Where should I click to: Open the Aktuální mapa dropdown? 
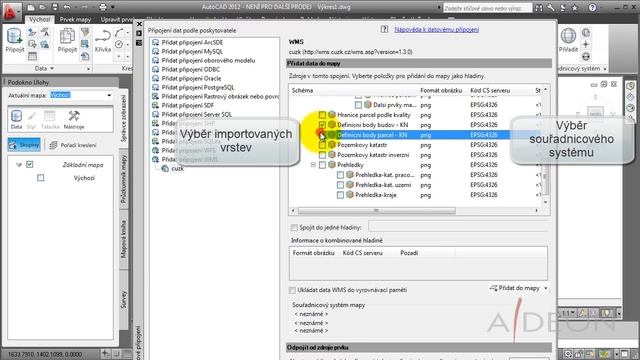coord(109,95)
